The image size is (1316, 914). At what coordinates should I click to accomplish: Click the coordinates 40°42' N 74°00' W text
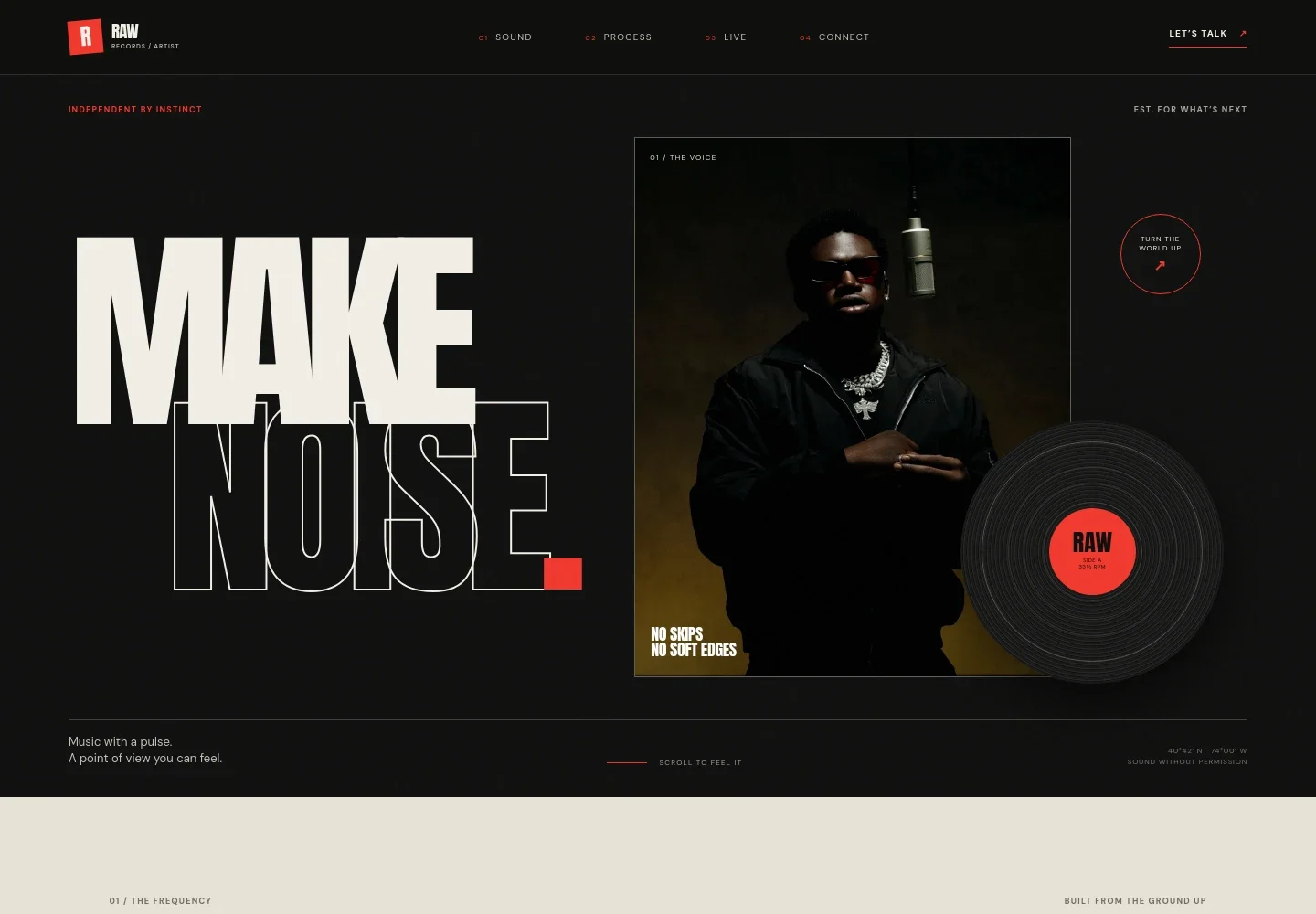[1207, 750]
